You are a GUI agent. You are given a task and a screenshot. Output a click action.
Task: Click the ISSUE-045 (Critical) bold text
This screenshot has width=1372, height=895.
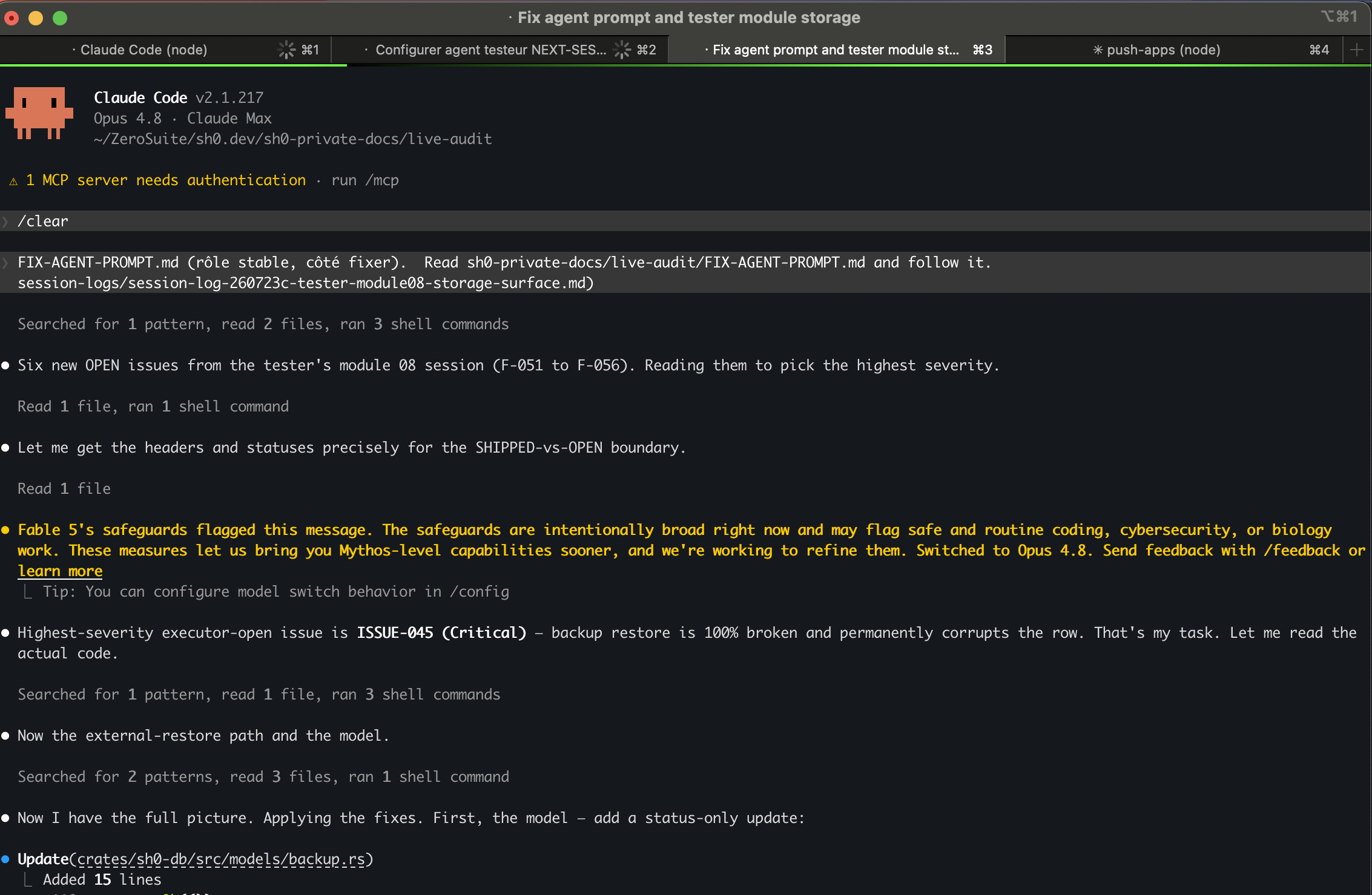point(441,632)
